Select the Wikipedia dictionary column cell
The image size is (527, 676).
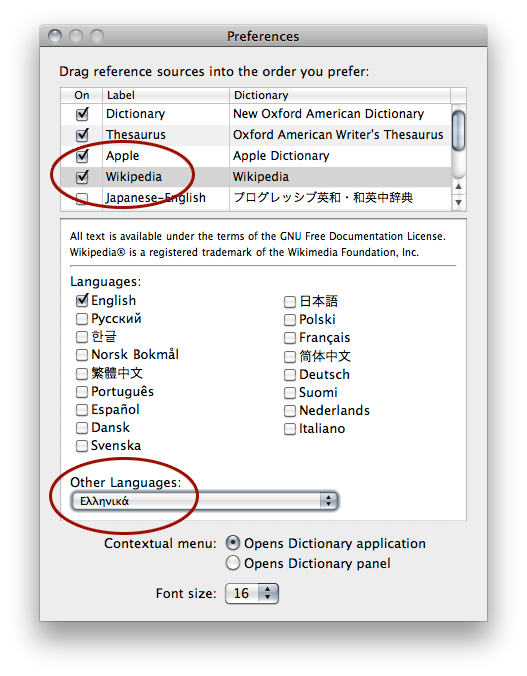click(x=340, y=177)
